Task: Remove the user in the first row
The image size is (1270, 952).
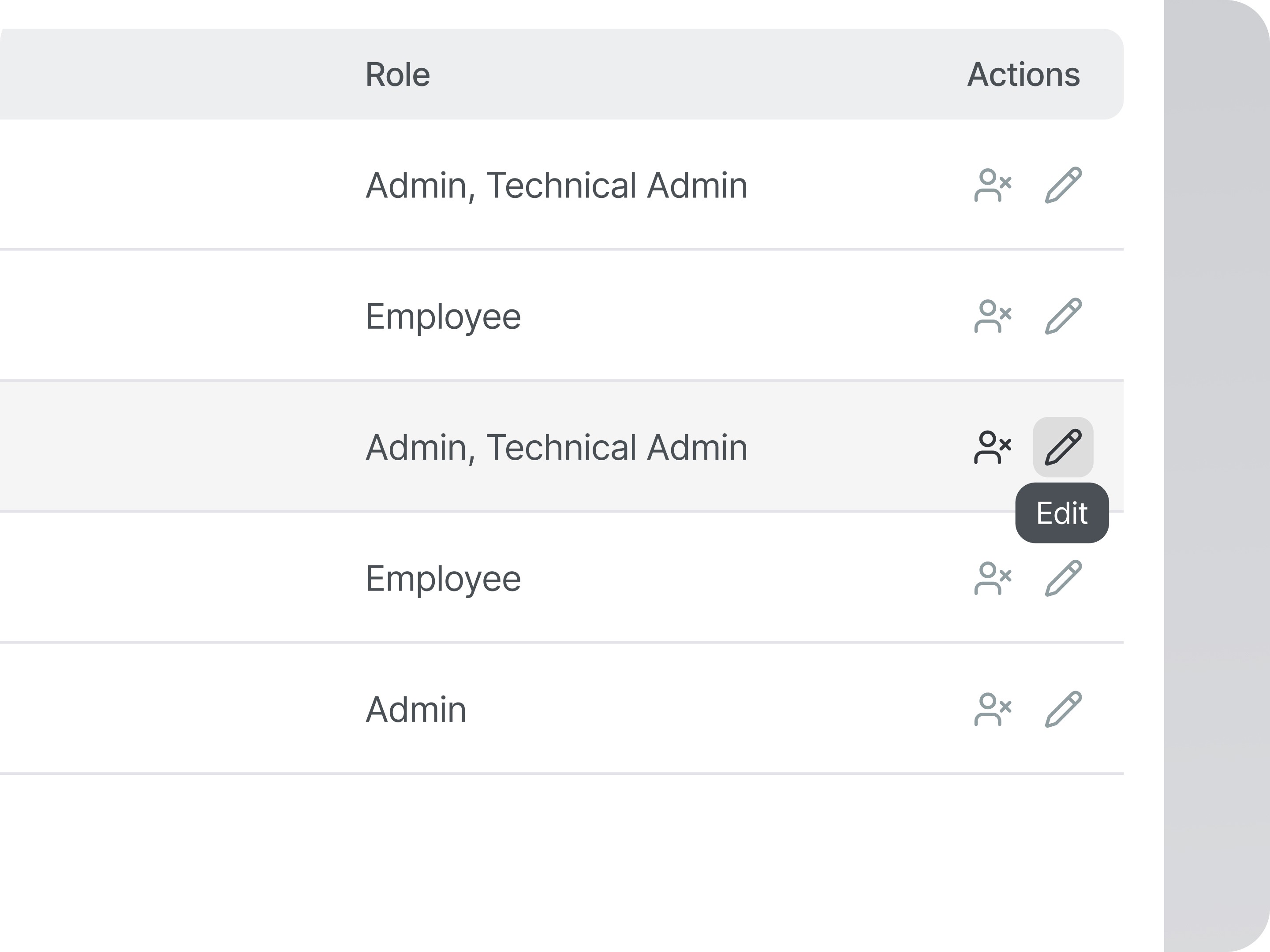Action: (993, 186)
